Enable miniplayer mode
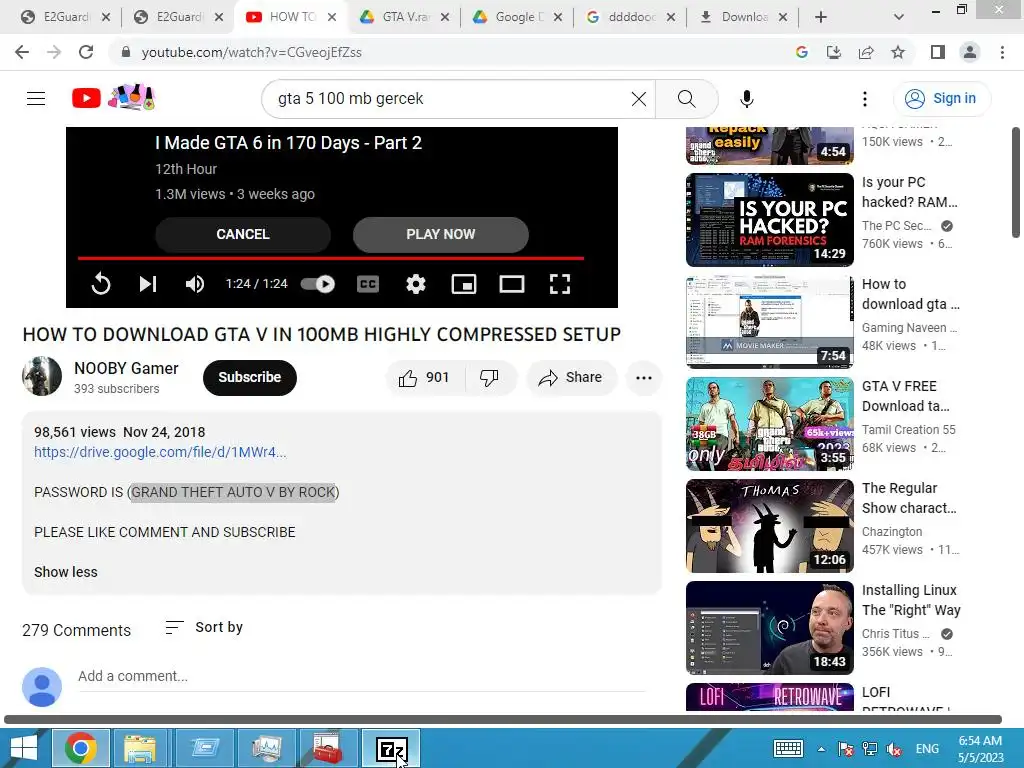The height and width of the screenshot is (768, 1024). pos(464,284)
